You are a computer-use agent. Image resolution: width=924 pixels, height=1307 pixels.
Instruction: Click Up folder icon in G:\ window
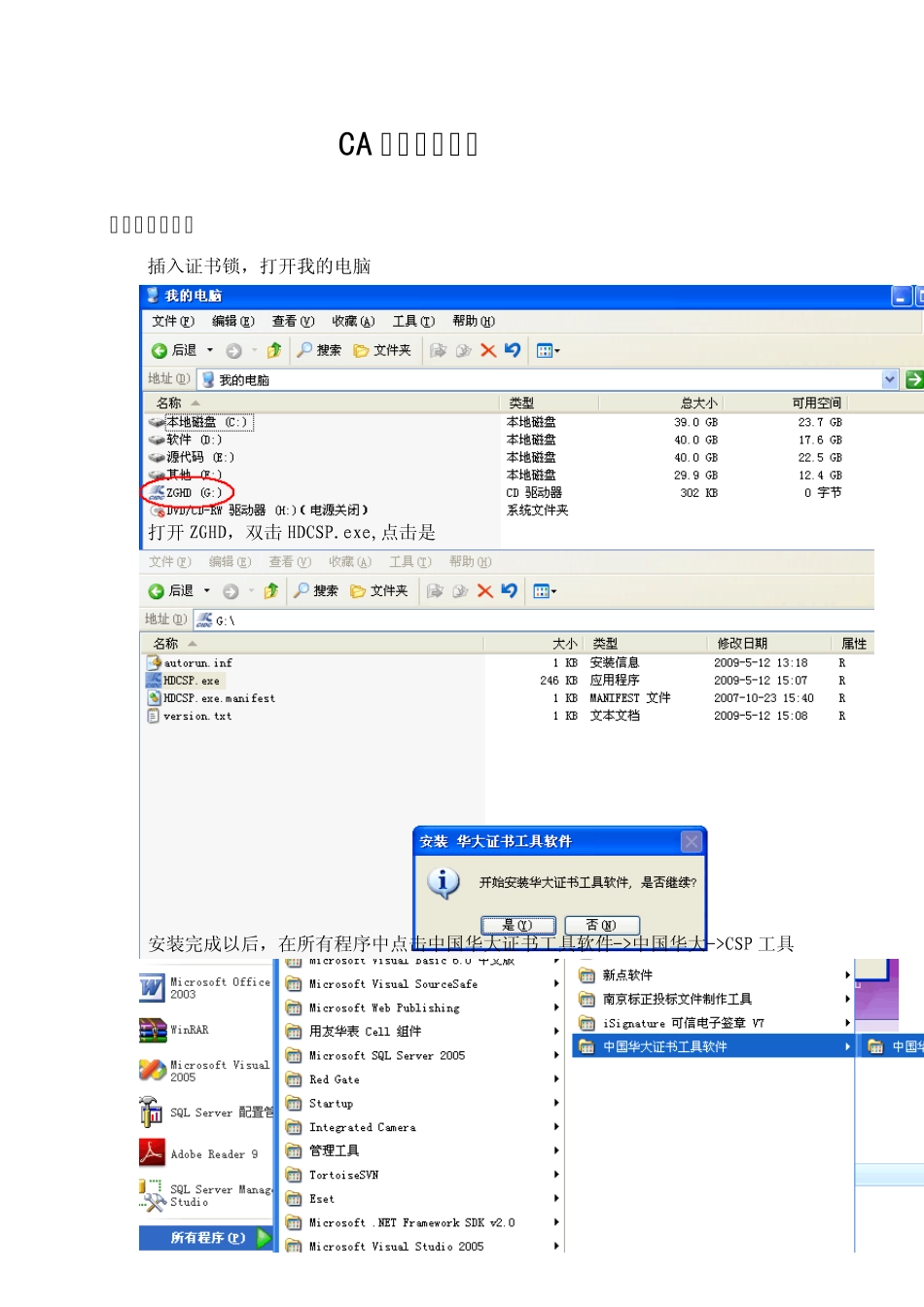point(271,590)
